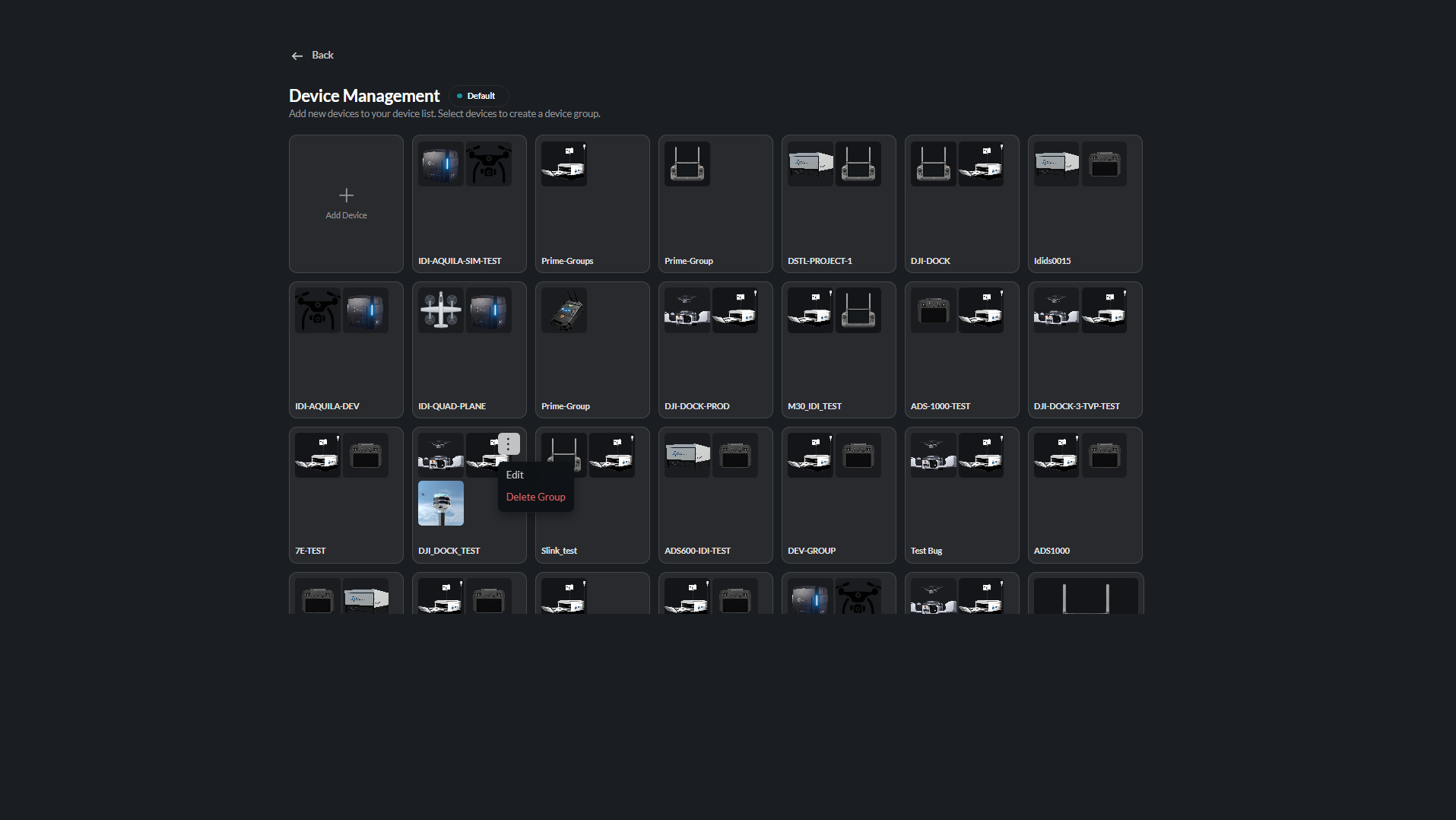The height and width of the screenshot is (820, 1456).
Task: Click the remote controller icon in first Prime-Group card
Action: pyautogui.click(x=687, y=164)
